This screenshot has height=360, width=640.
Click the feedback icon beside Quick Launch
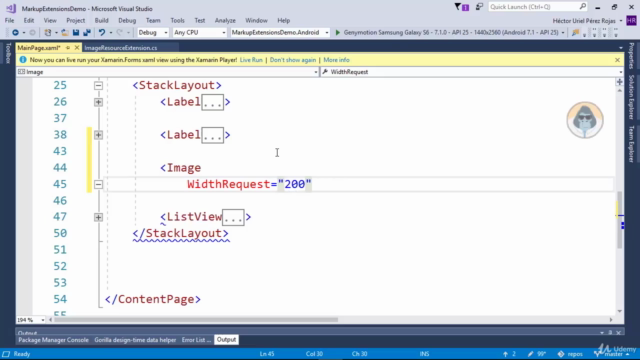[479, 7]
